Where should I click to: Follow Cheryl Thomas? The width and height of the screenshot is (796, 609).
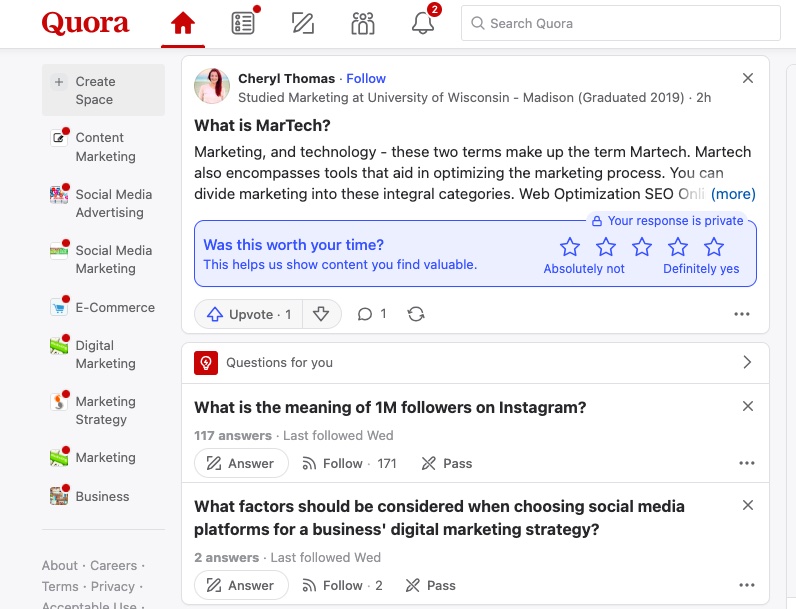[x=366, y=79]
